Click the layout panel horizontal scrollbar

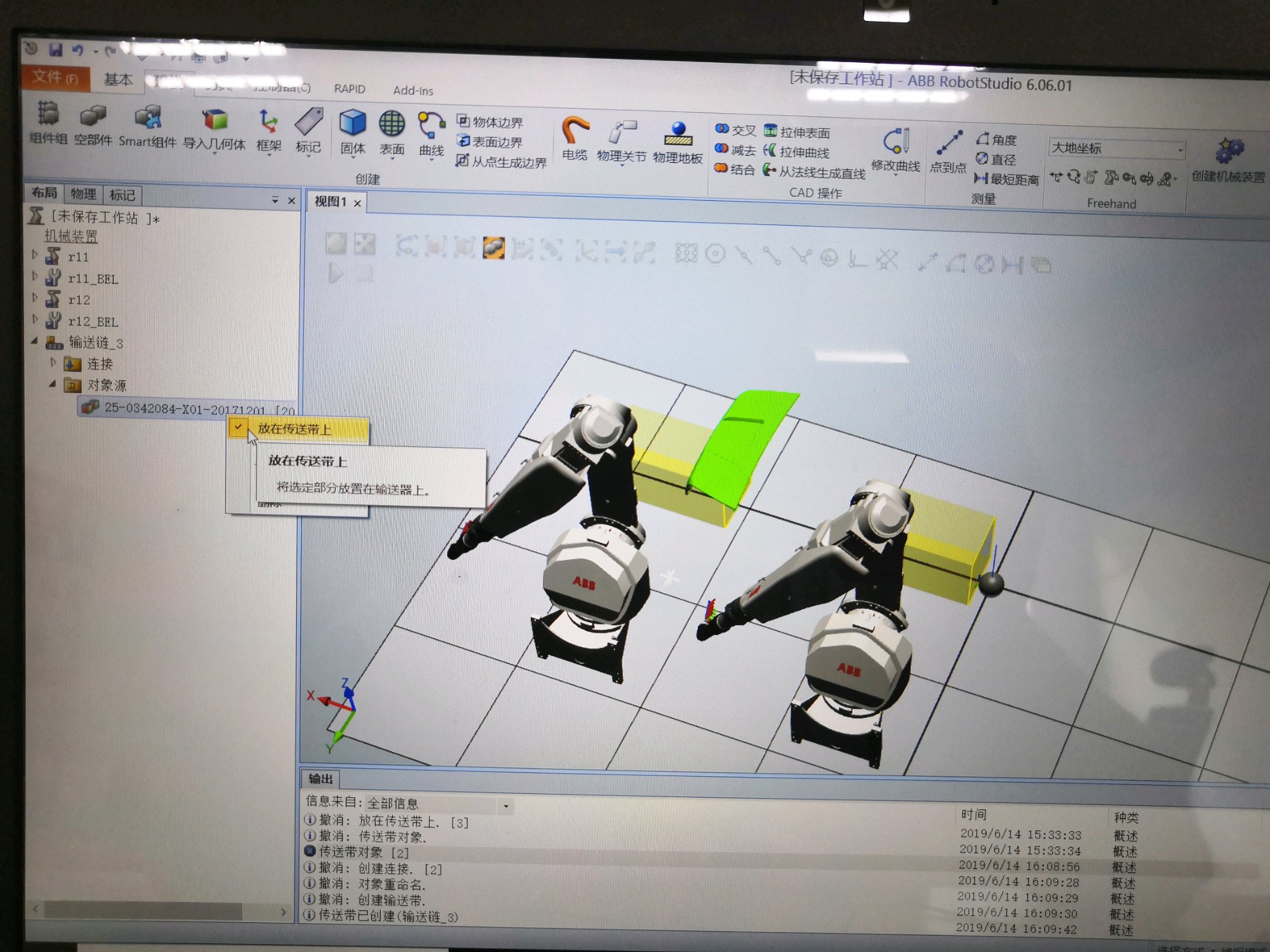[143, 911]
